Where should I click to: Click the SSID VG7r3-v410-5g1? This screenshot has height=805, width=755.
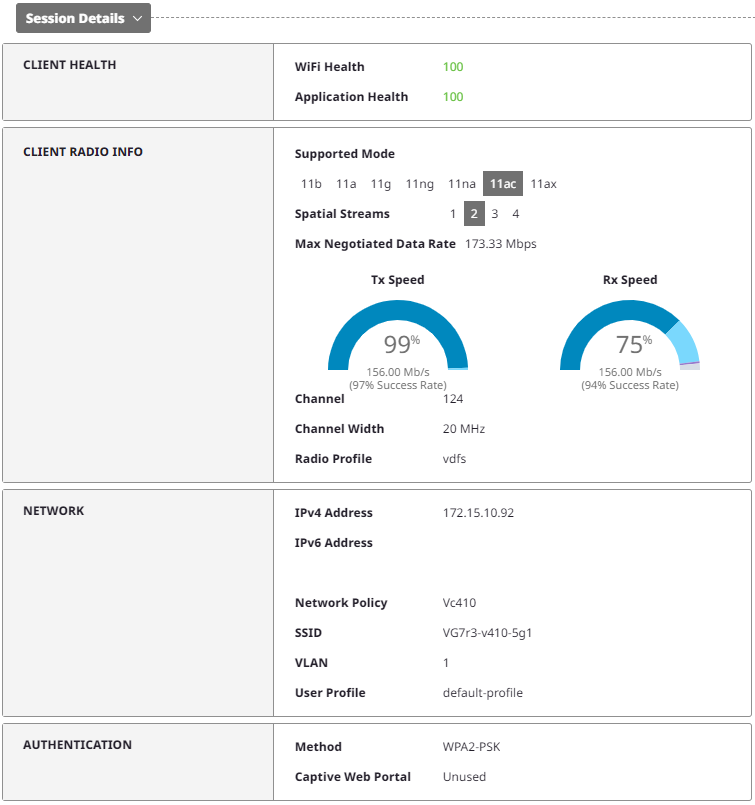tap(487, 633)
